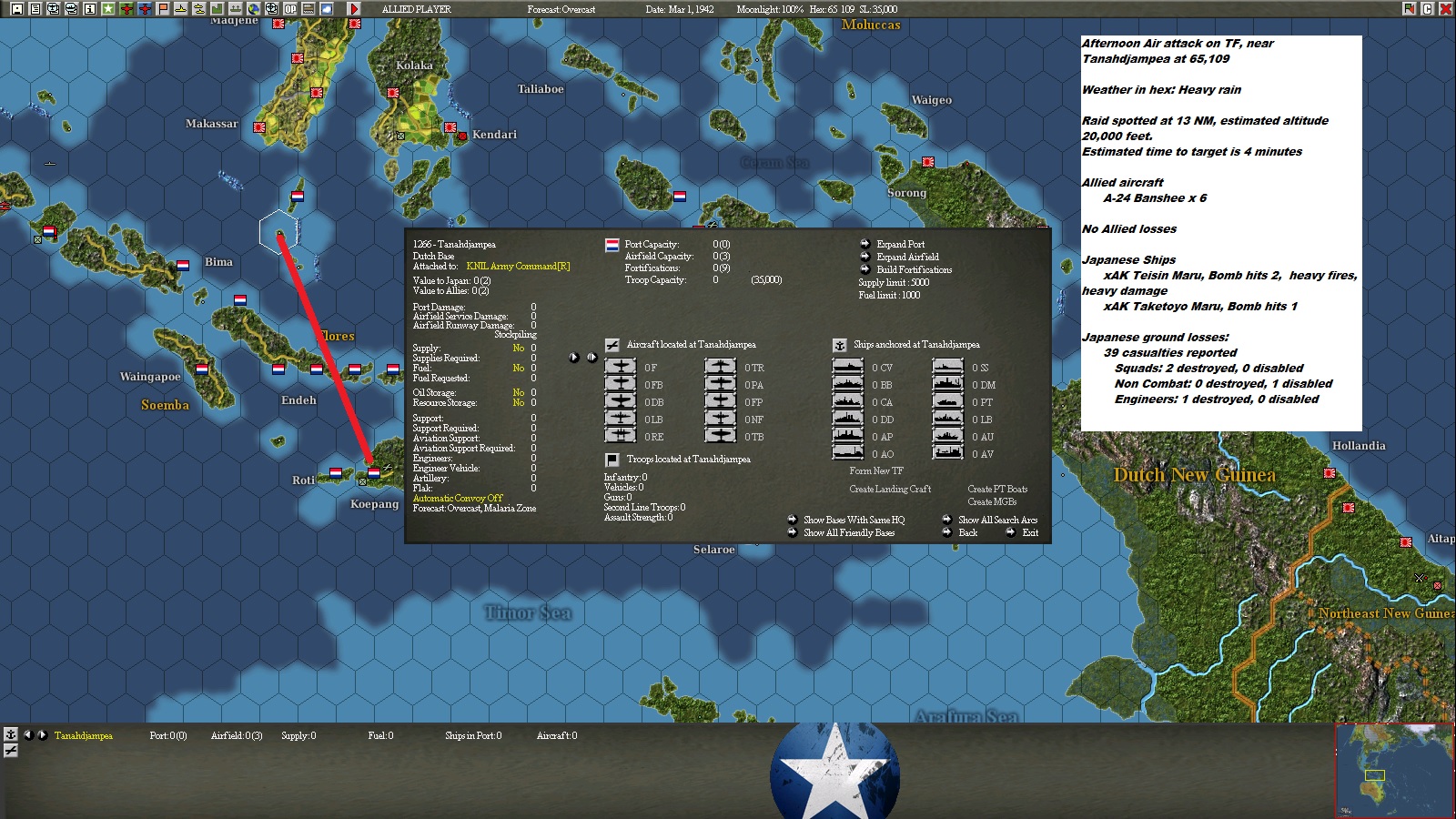Select the torpedo bomber (TB) aircraft icon
1456x819 pixels.
coord(721,436)
